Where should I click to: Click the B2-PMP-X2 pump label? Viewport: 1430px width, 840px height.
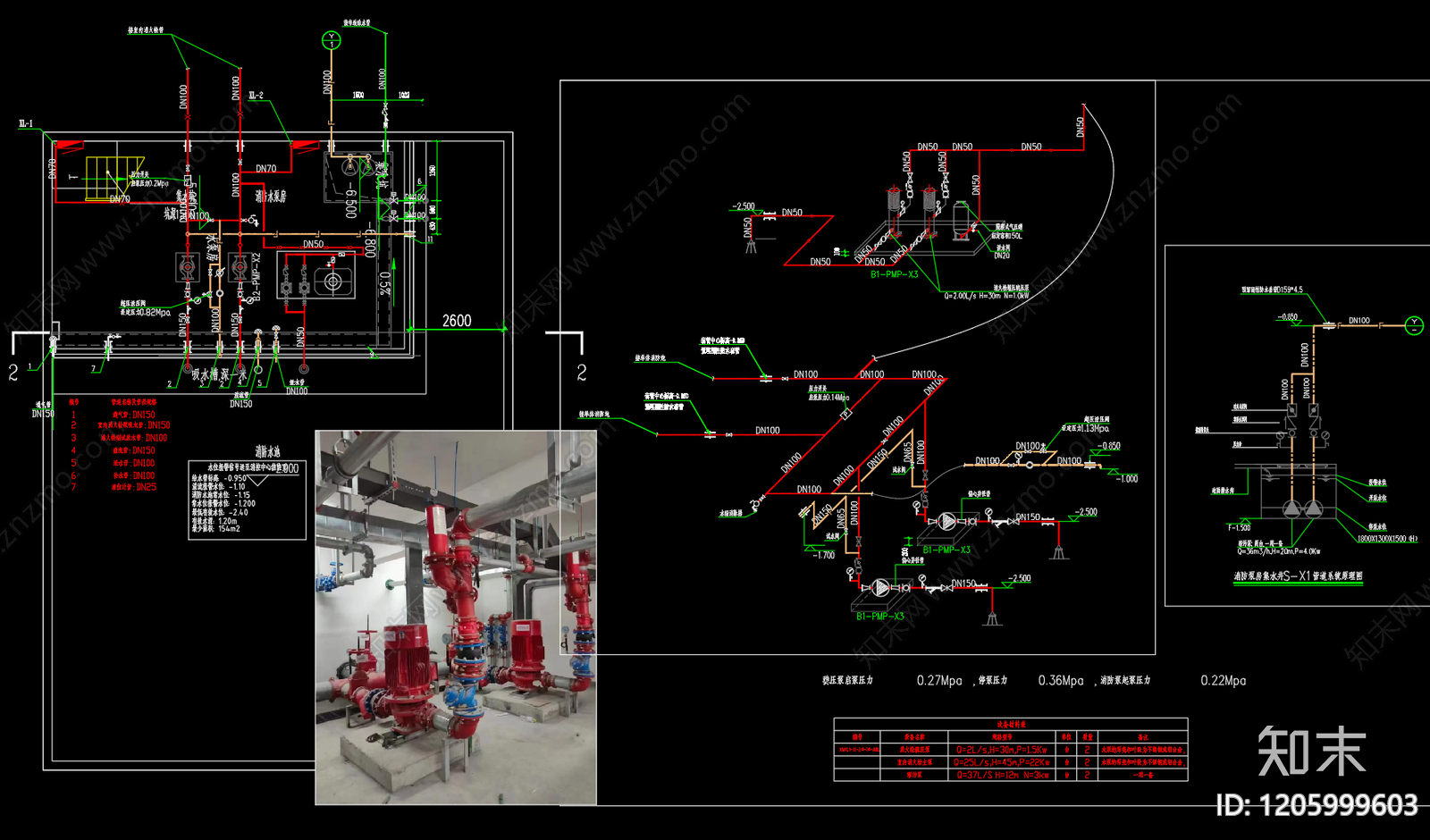click(257, 276)
